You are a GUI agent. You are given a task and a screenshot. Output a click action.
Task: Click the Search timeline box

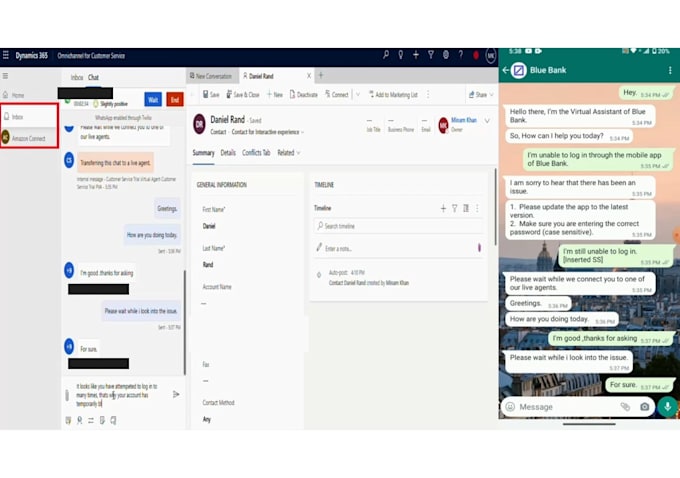398,226
